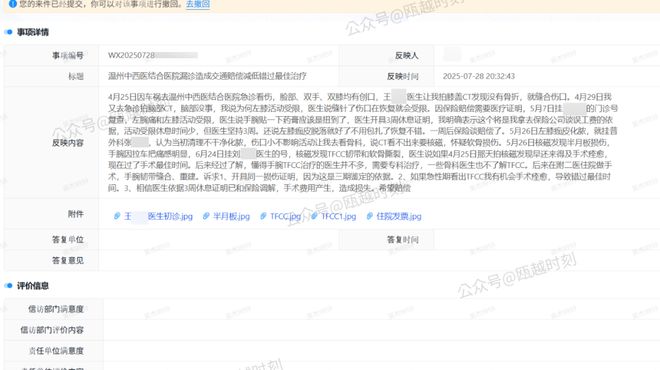Click the paperclip icon beside 半月板.jpg

point(206,216)
